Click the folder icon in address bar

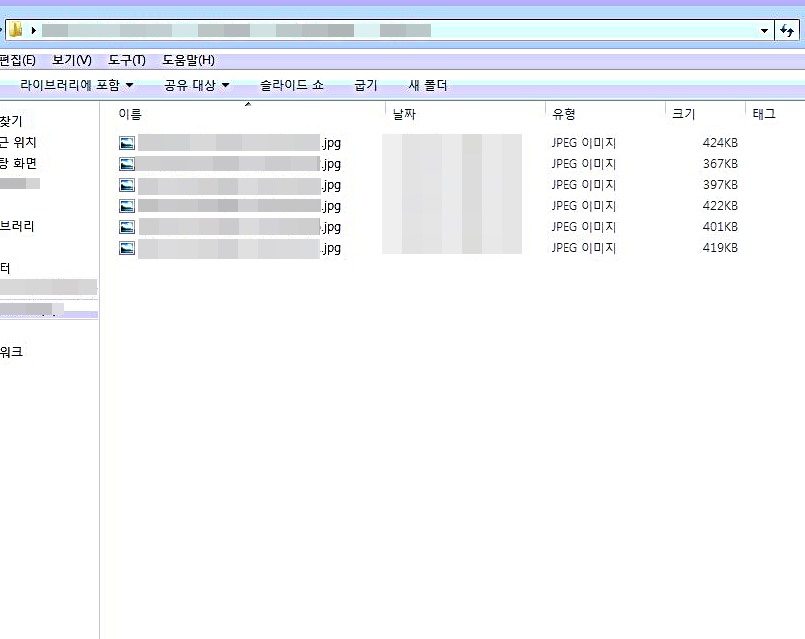pos(15,30)
